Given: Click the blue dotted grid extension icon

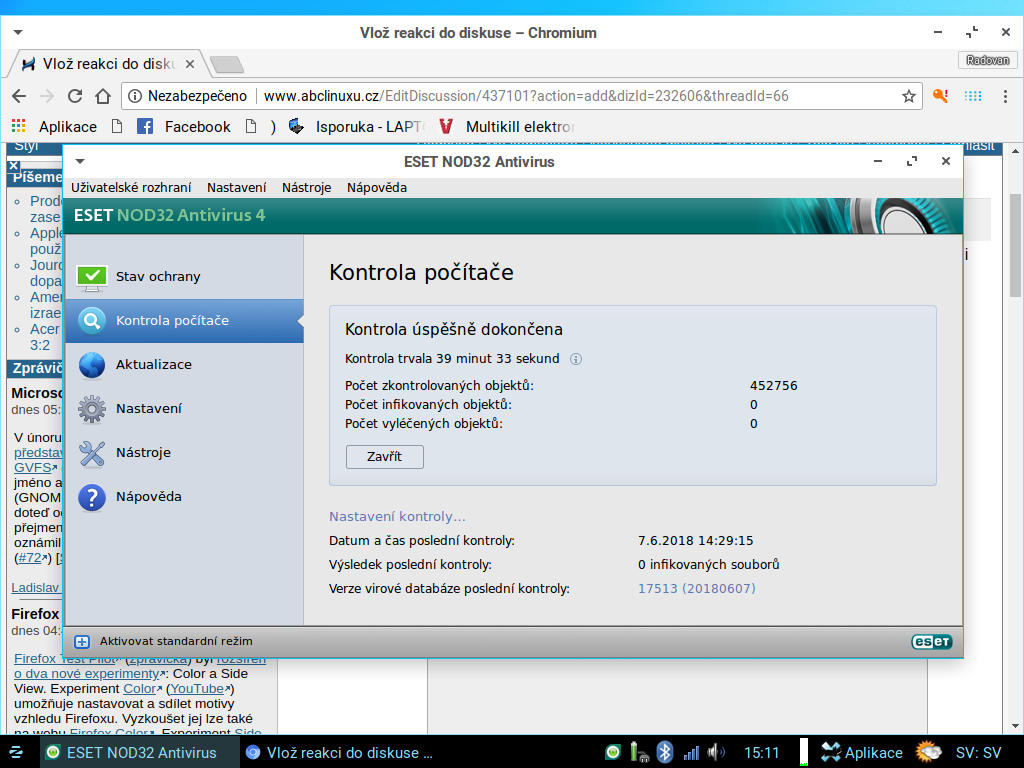Looking at the screenshot, I should 973,96.
